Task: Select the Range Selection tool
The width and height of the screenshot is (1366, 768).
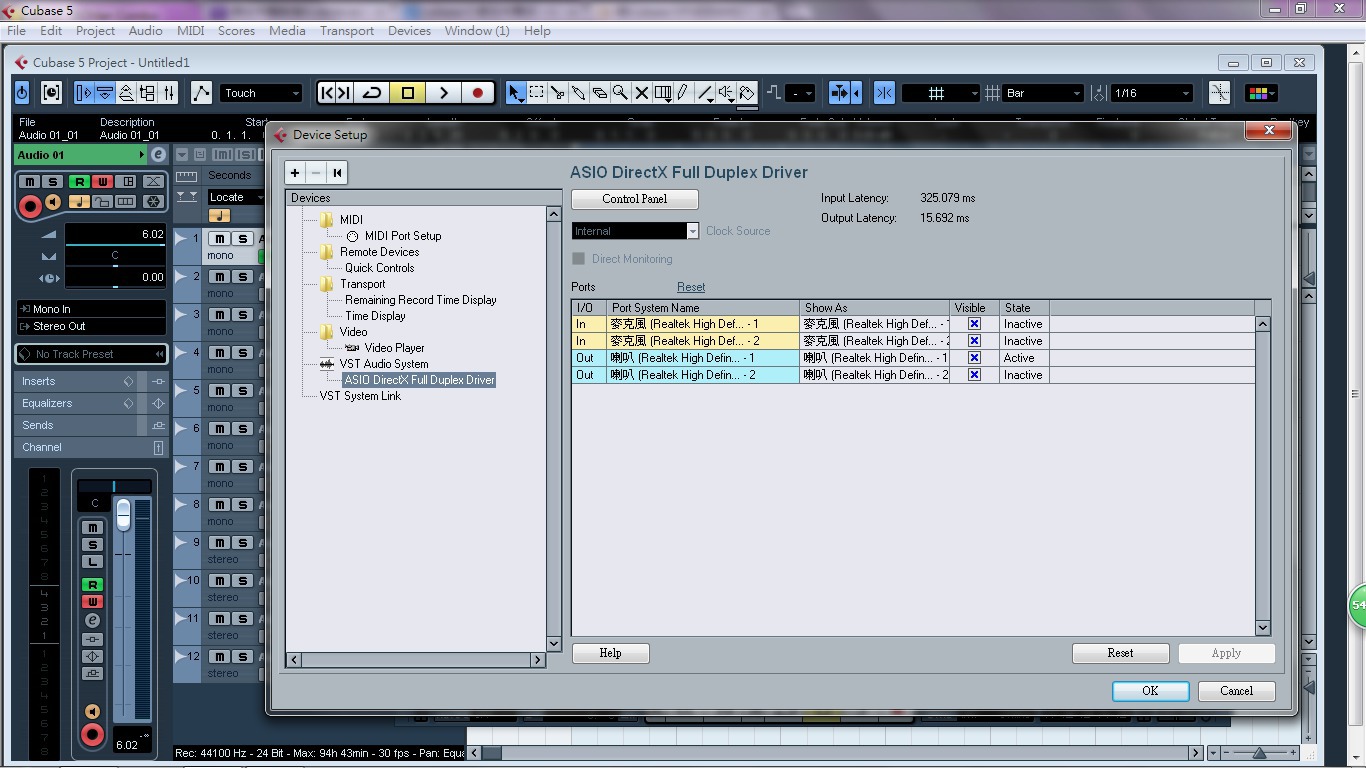Action: click(537, 93)
